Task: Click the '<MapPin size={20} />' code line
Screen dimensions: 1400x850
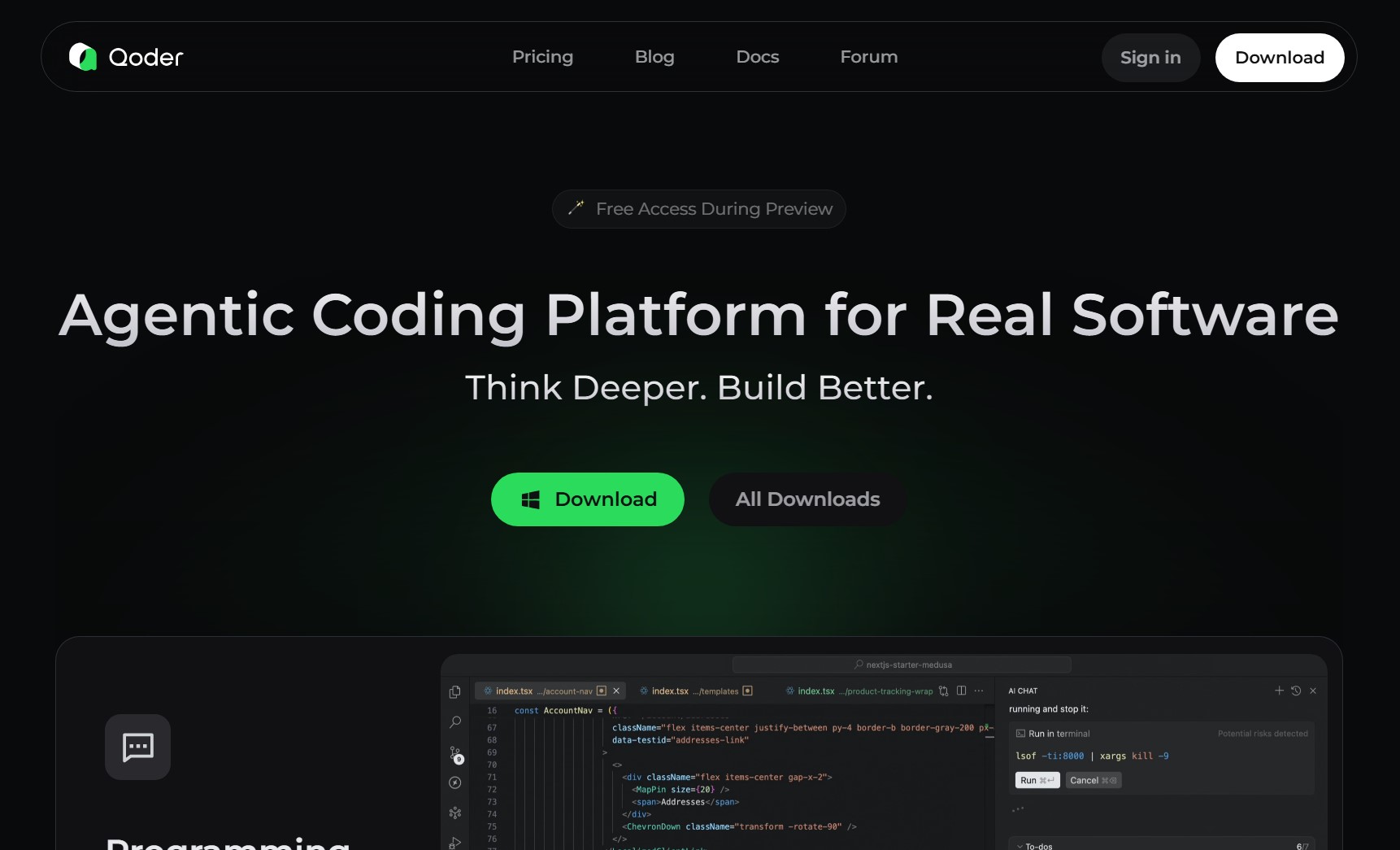Action: [x=680, y=789]
